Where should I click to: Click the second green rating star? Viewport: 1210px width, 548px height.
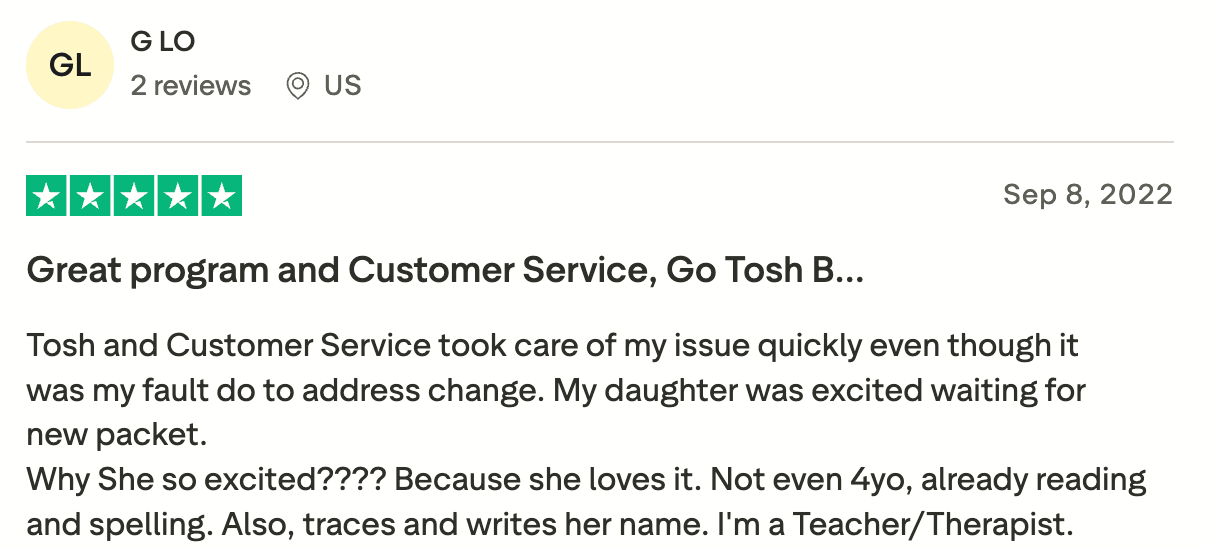tap(90, 197)
